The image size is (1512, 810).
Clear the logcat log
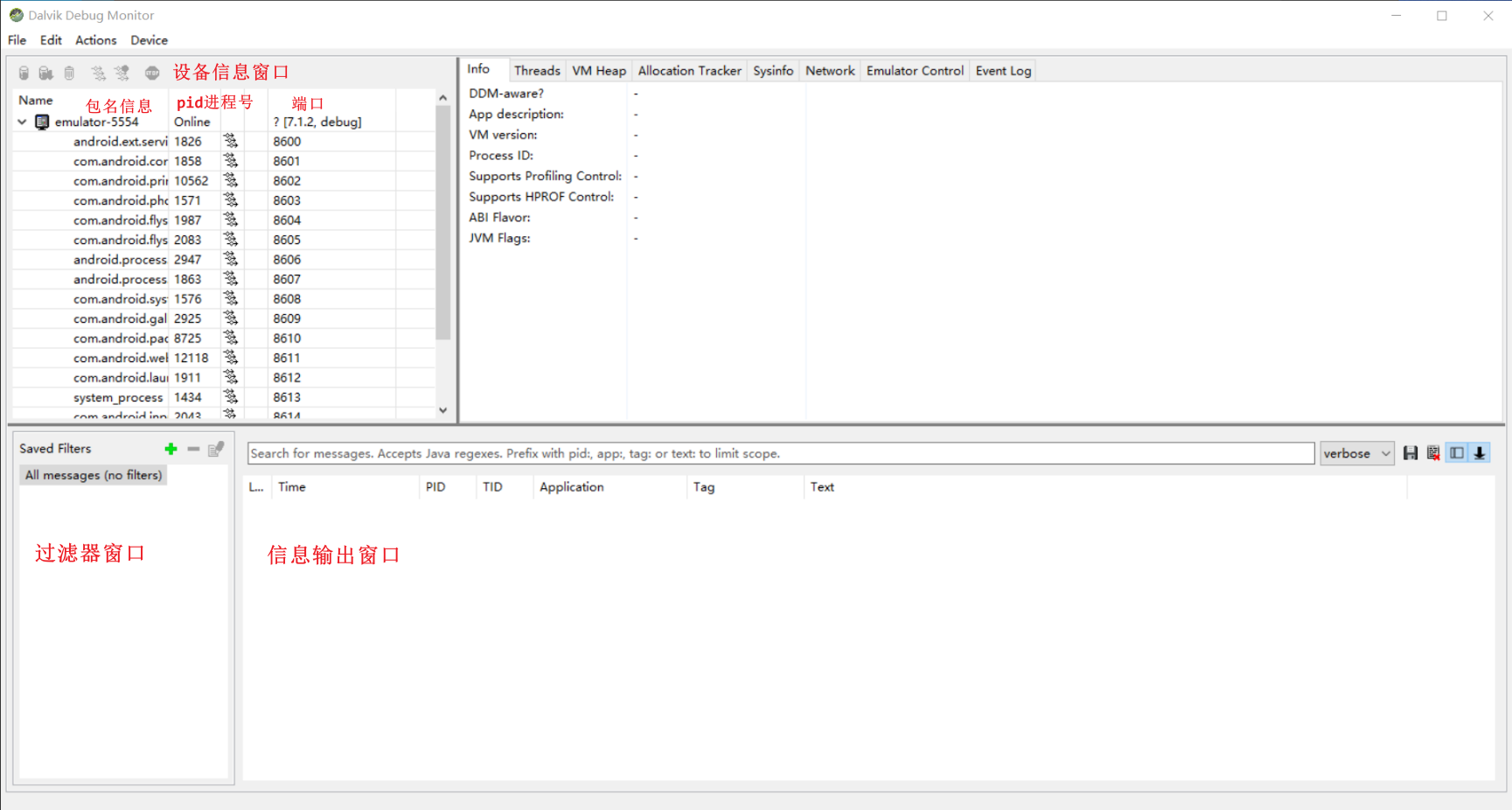tap(1433, 453)
